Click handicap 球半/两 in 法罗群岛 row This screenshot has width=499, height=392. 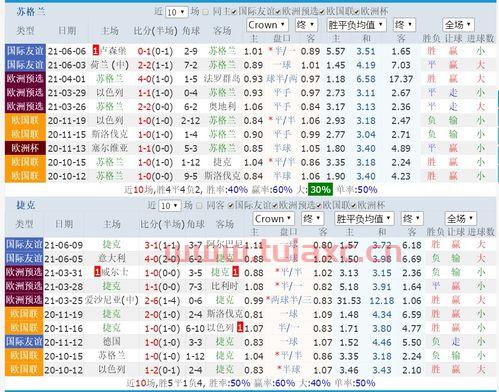282,79
